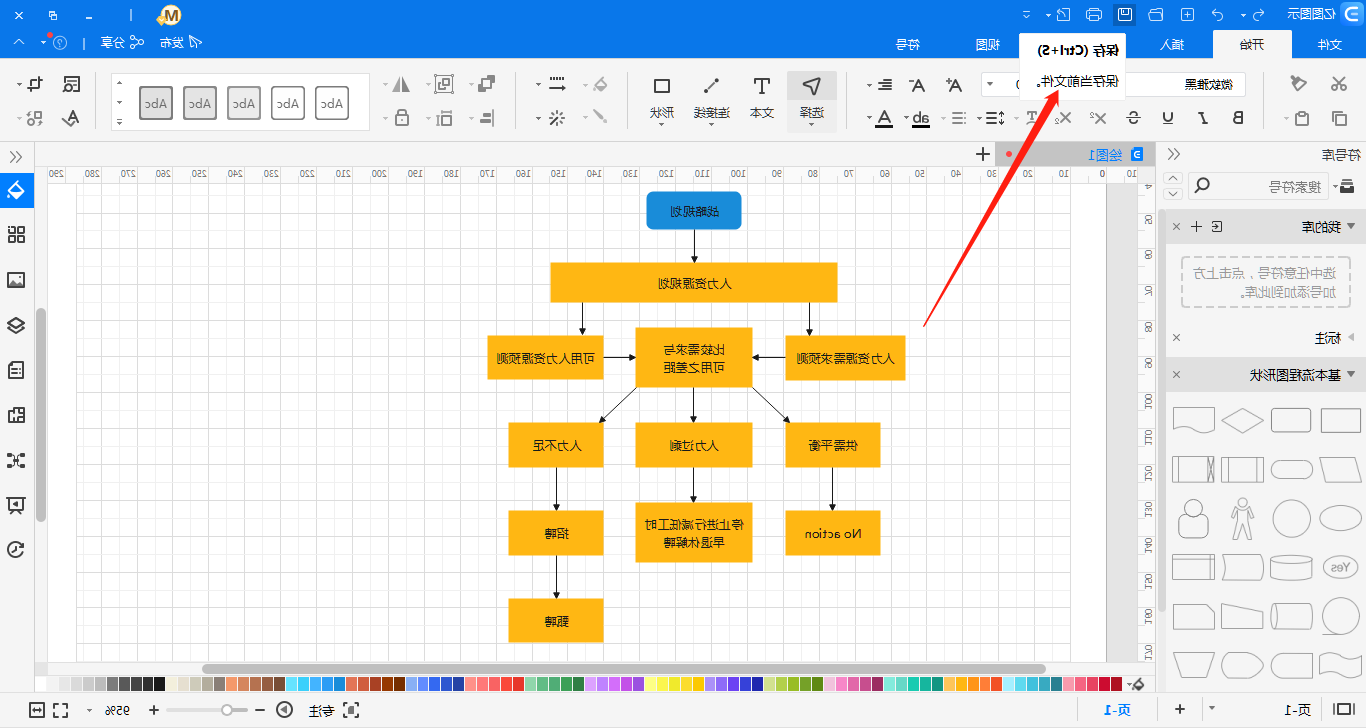The width and height of the screenshot is (1366, 728).
Task: Open the Image panel from the sidebar
Action: (16, 280)
